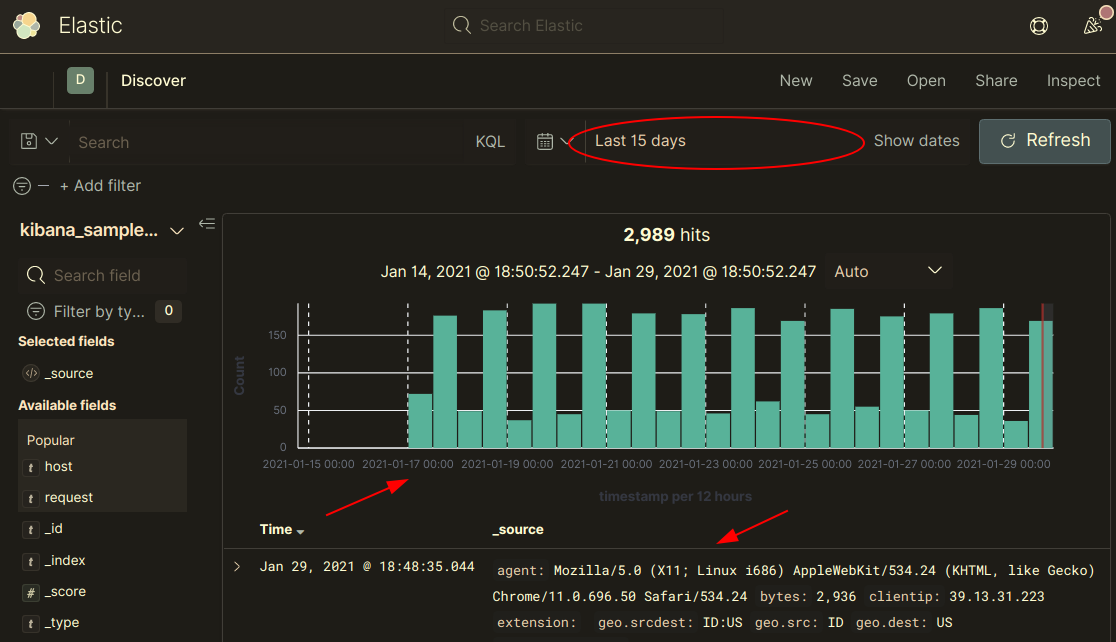The width and height of the screenshot is (1116, 642).
Task: Click Save in the top menu
Action: (860, 80)
